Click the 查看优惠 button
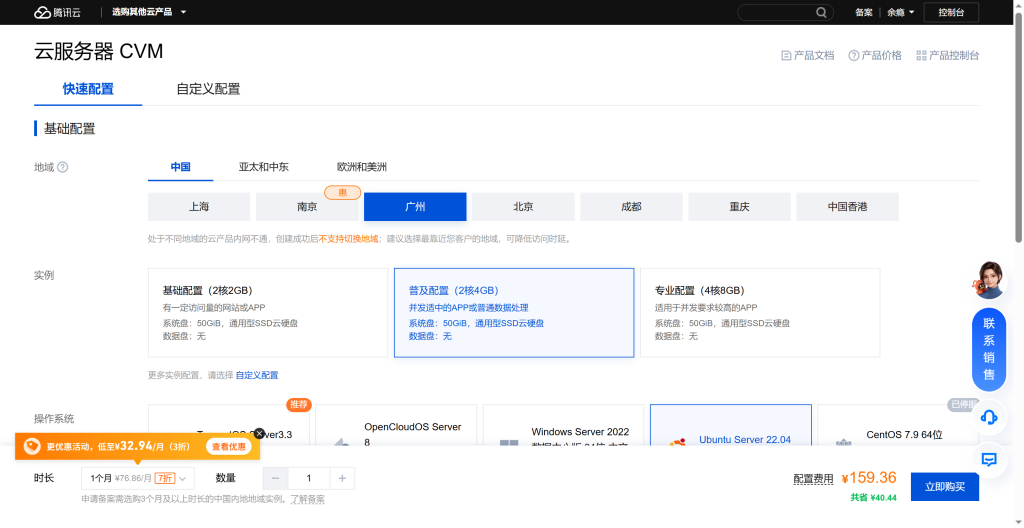 (229, 447)
